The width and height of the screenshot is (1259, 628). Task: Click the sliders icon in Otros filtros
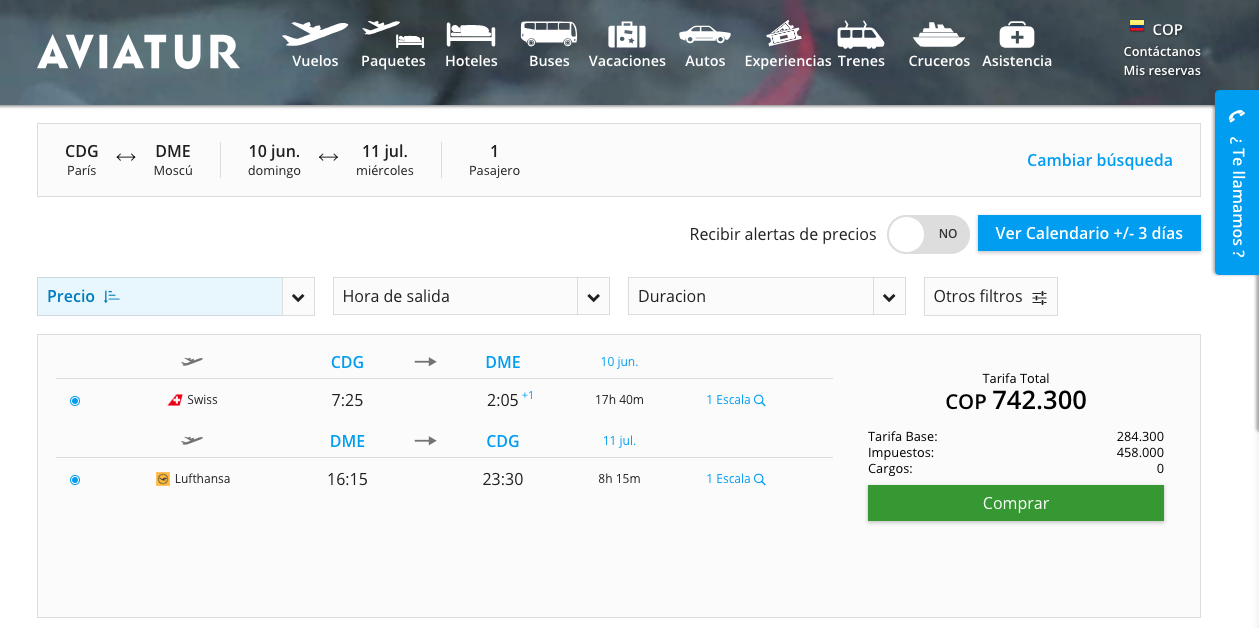click(1040, 297)
